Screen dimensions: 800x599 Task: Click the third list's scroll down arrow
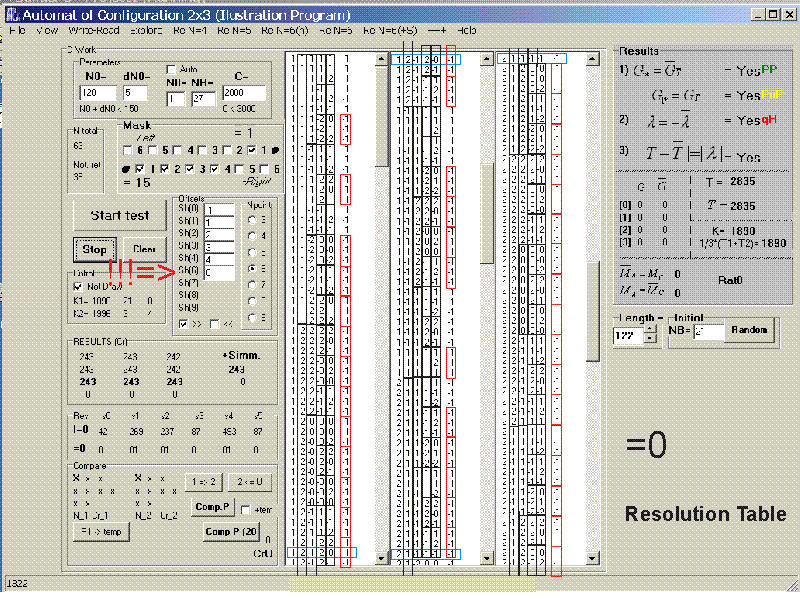click(x=592, y=559)
